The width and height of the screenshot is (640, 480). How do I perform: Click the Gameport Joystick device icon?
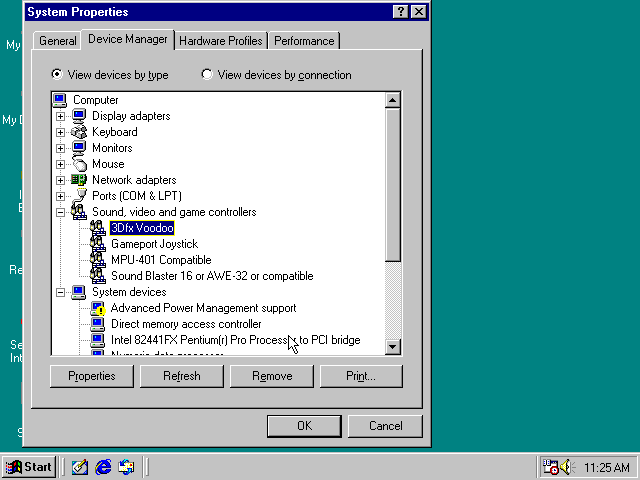98,244
